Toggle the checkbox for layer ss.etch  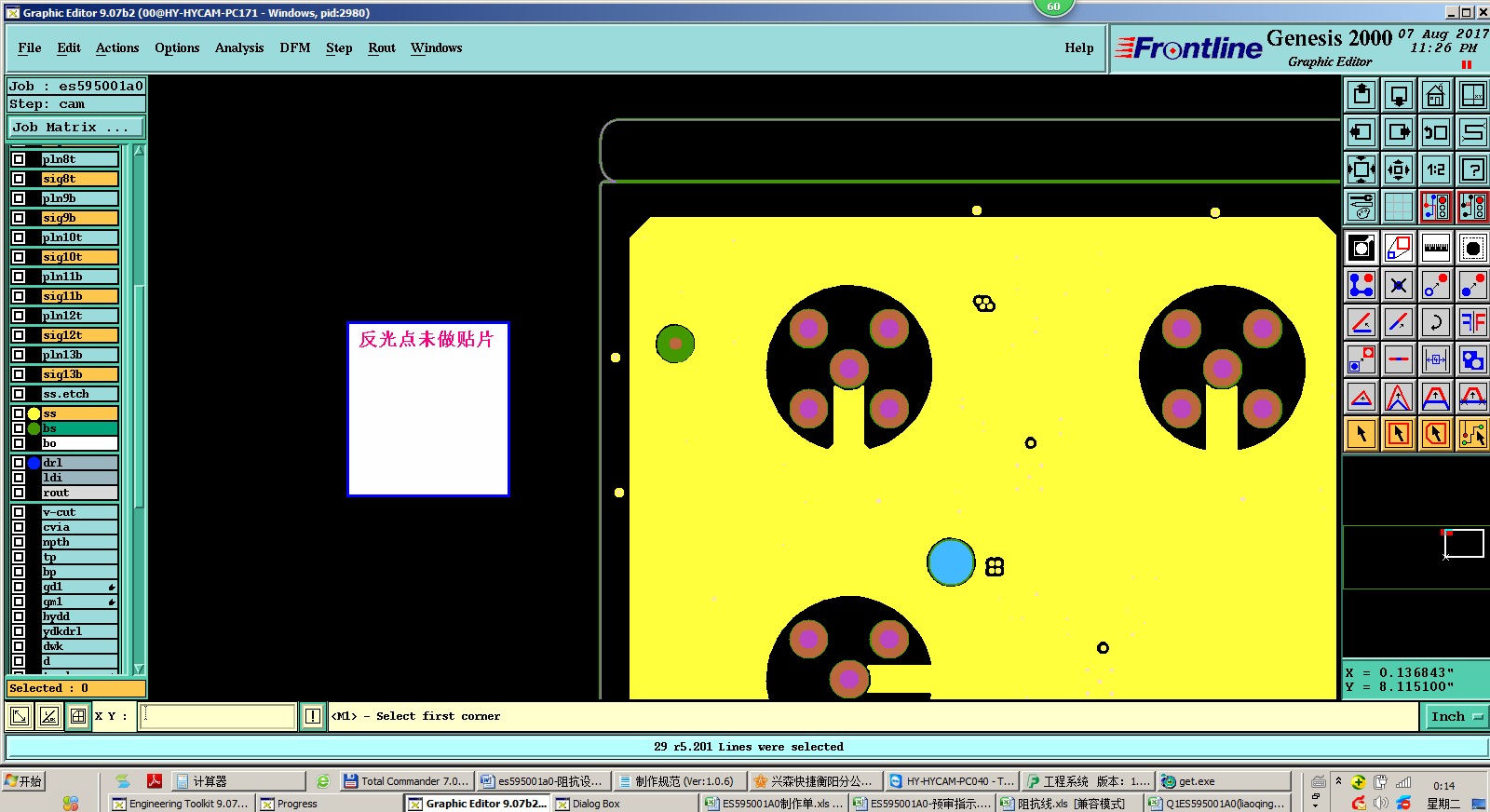pyautogui.click(x=19, y=394)
